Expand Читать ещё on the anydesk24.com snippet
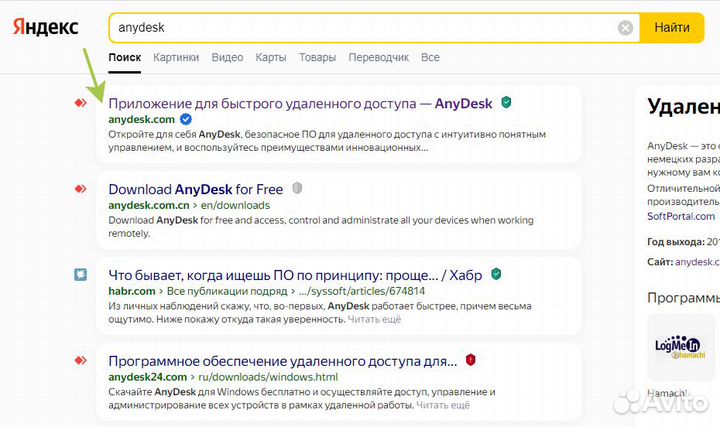Viewport: 720px width, 427px height. (x=443, y=405)
